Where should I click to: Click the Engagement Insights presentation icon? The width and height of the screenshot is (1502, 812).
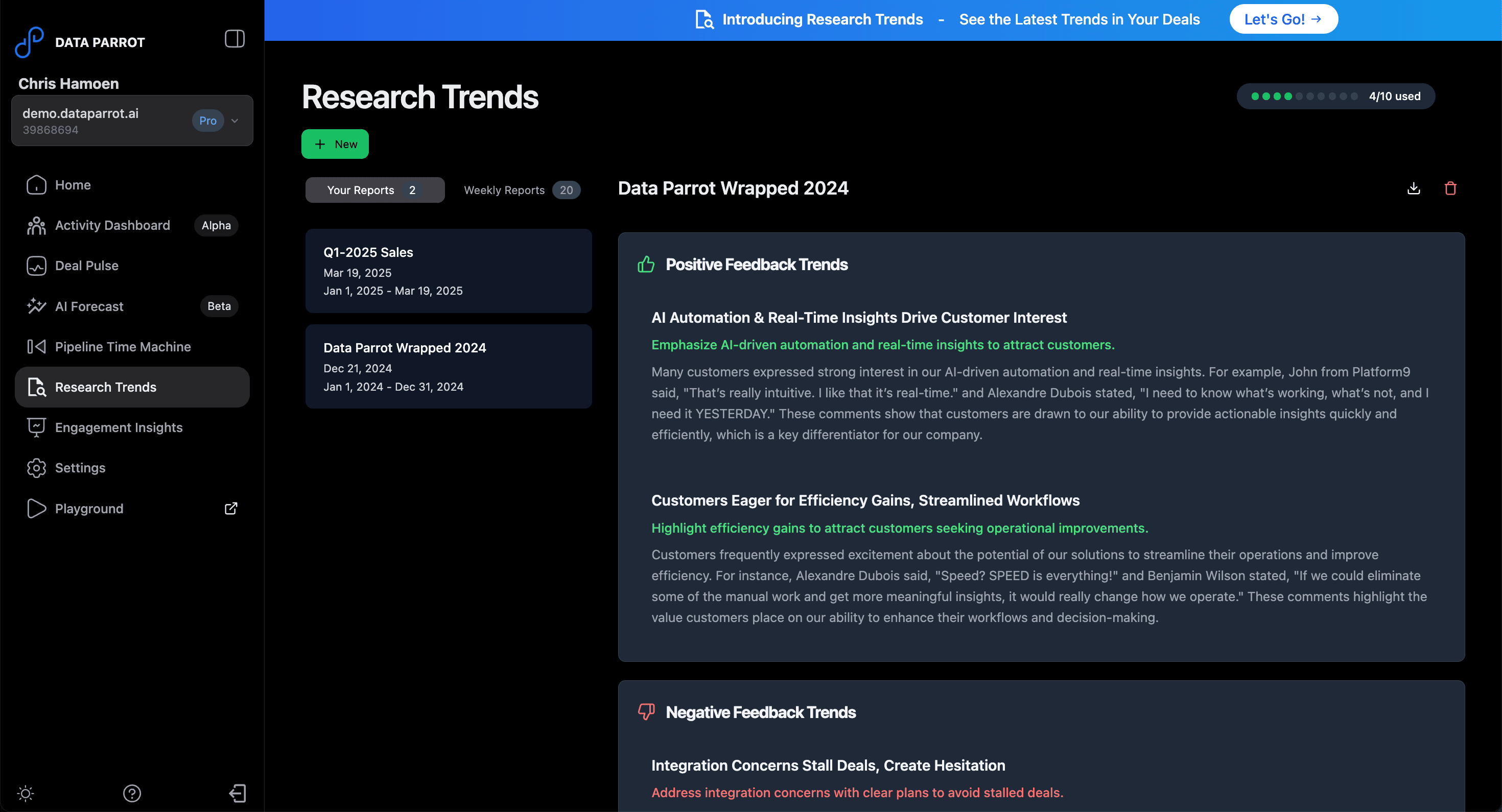(36, 427)
